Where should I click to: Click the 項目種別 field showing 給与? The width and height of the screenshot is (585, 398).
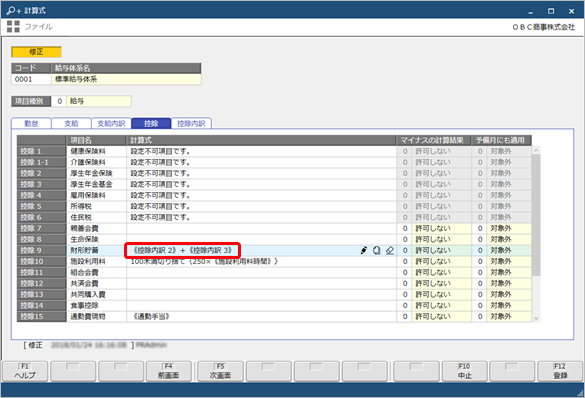98,101
